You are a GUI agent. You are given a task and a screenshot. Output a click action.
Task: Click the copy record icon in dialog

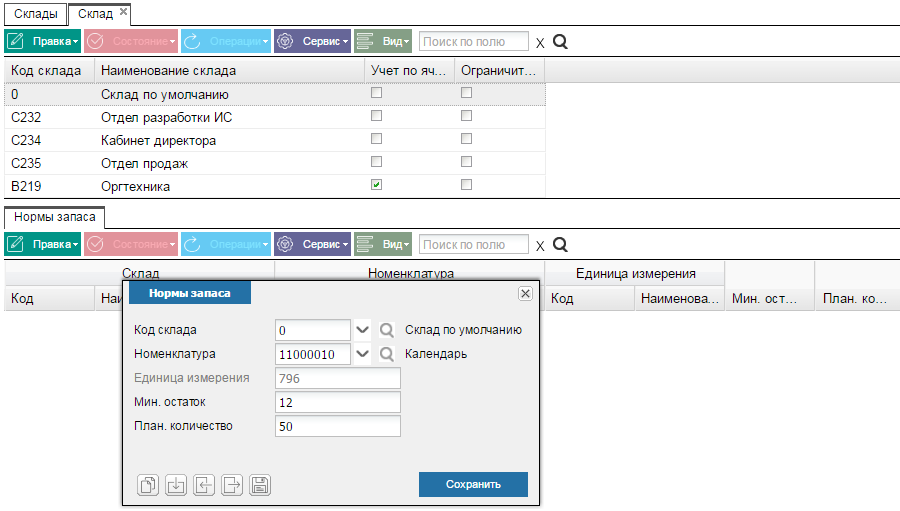point(148,485)
